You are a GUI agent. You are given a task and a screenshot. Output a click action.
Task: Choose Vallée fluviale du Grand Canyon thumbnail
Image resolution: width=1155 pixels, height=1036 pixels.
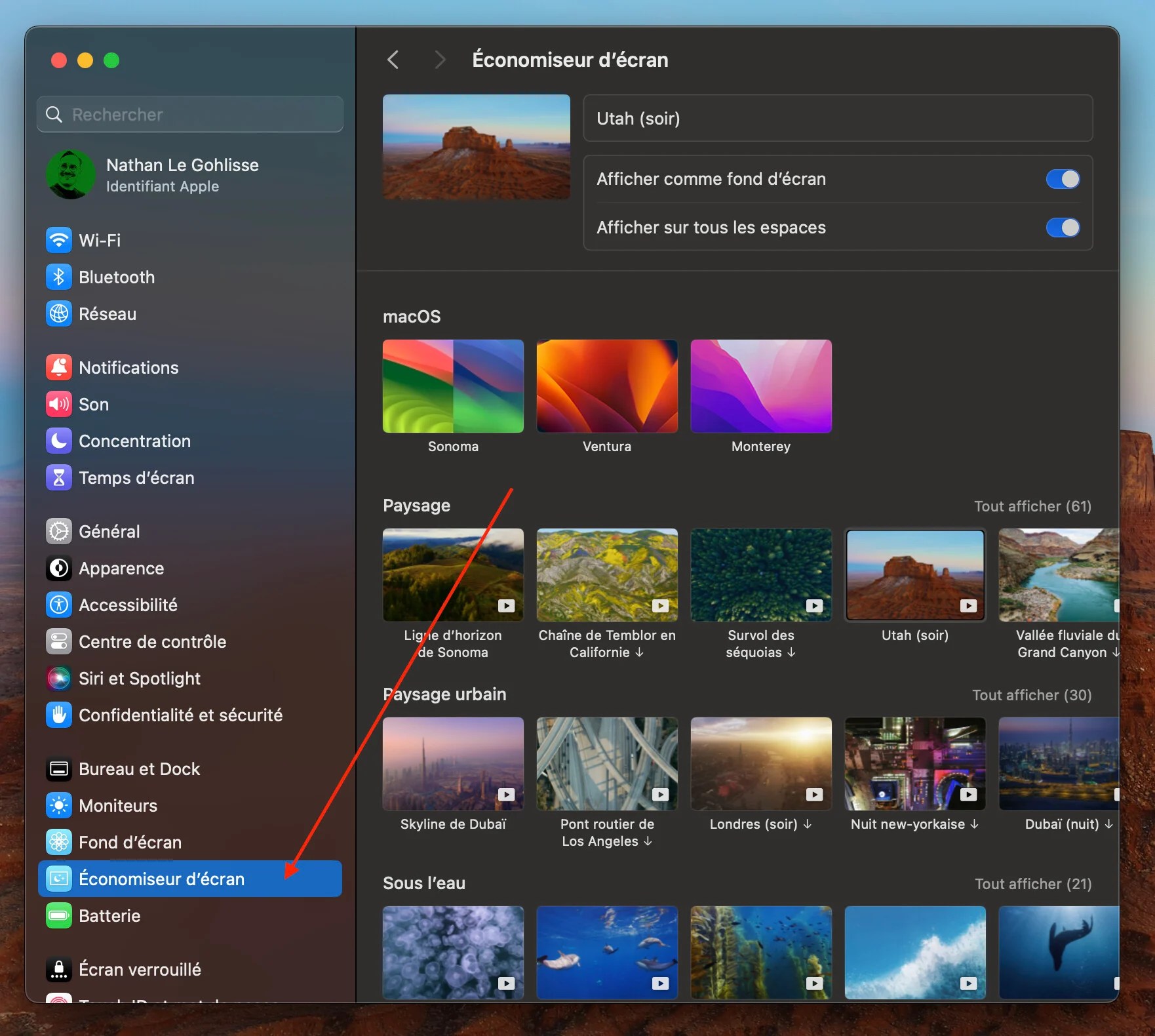(1059, 575)
